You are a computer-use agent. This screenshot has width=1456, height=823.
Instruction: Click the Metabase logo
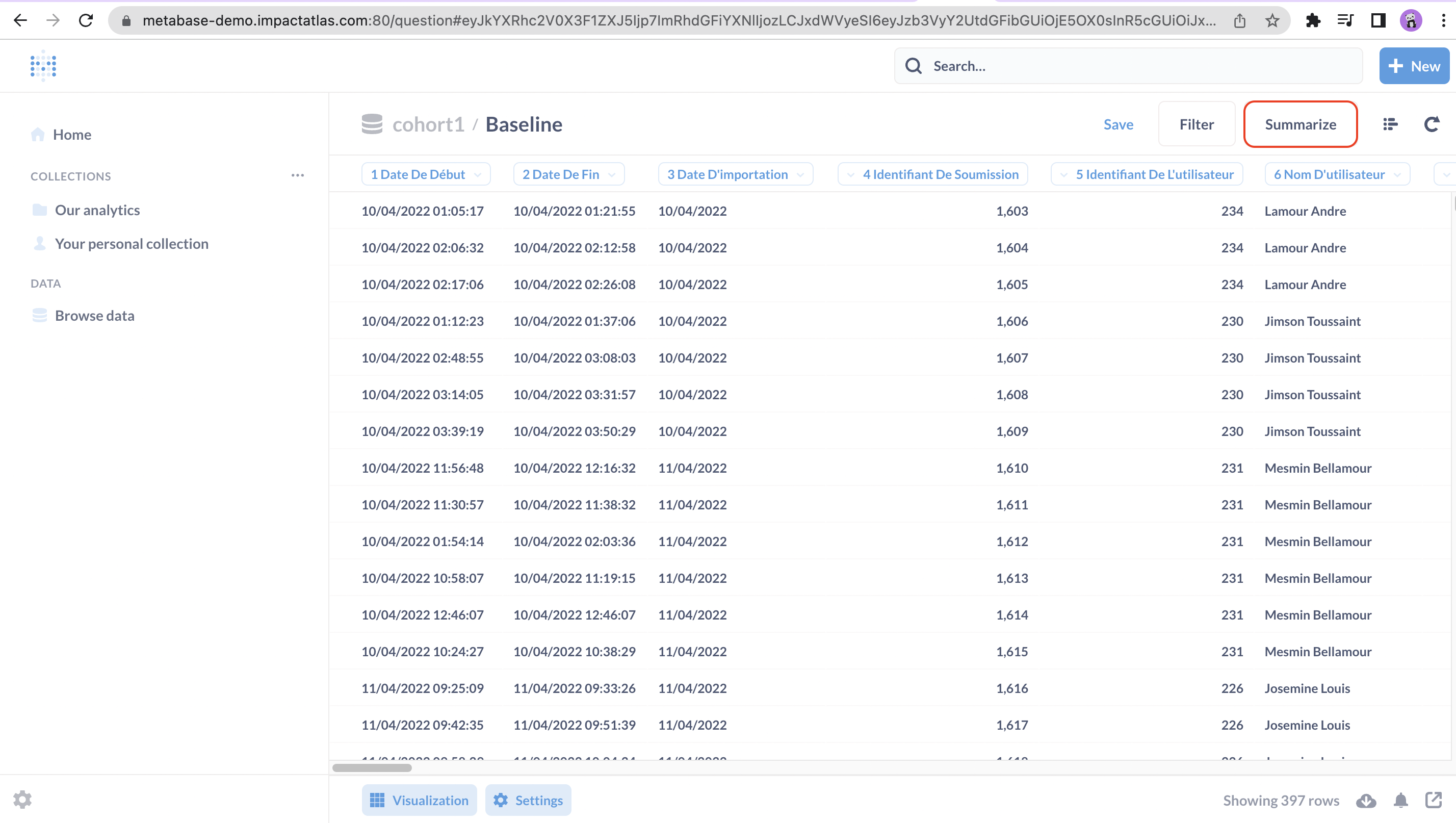tap(42, 66)
